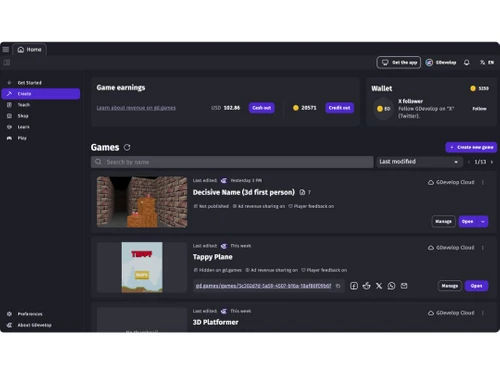500x375 pixels.
Task: Expand Open dropdown arrow for Decisive Name
Action: tap(483, 221)
